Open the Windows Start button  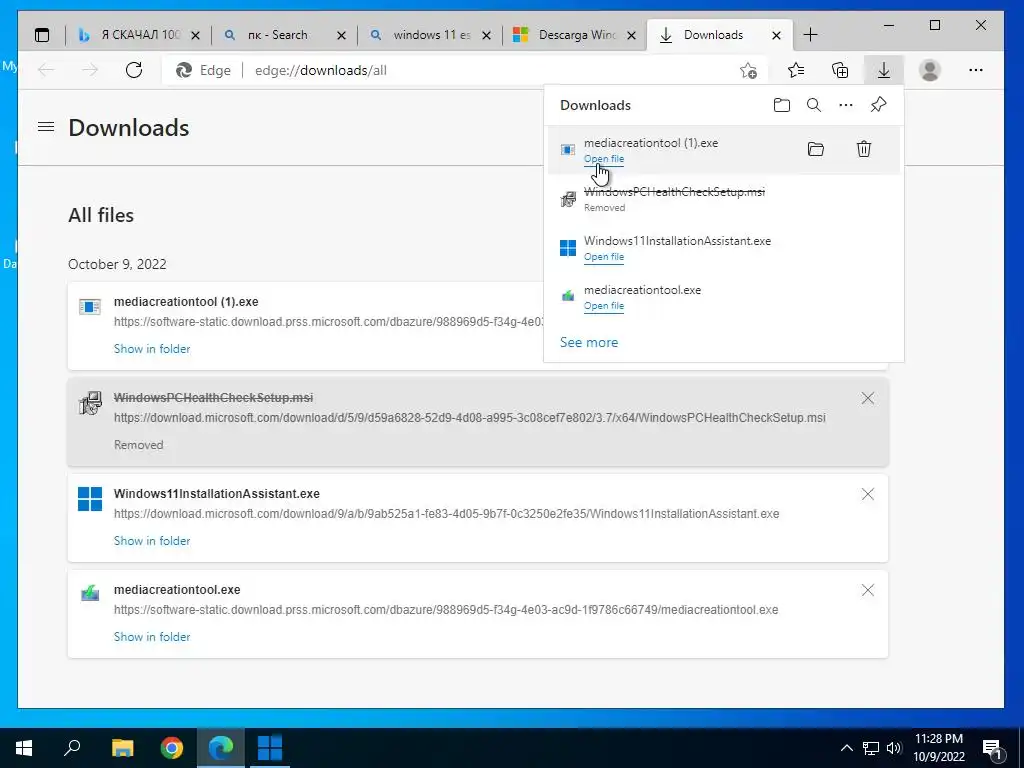(x=24, y=748)
